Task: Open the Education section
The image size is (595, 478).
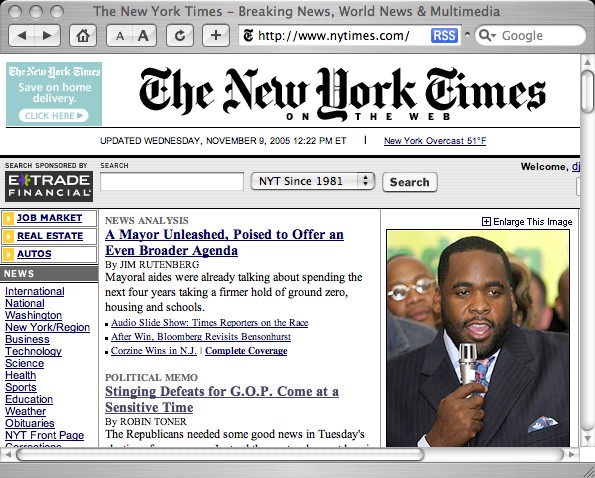Action: pos(29,399)
